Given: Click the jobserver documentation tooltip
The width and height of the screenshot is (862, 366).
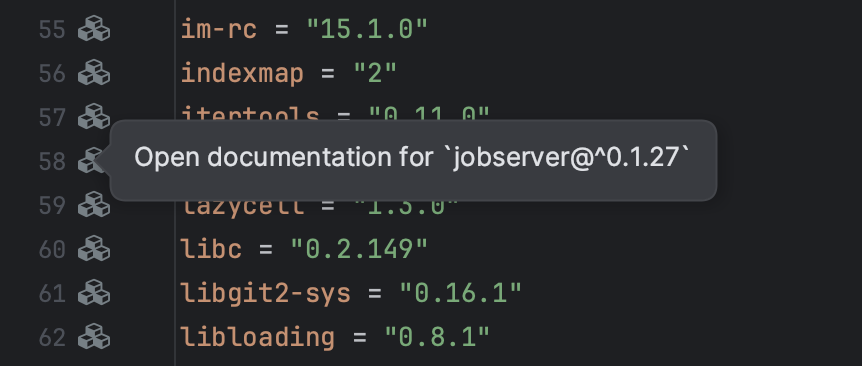Looking at the screenshot, I should (413, 160).
